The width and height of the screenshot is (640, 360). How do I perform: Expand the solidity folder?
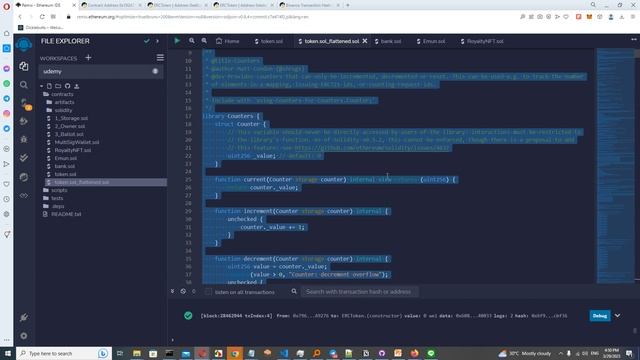tap(63, 110)
